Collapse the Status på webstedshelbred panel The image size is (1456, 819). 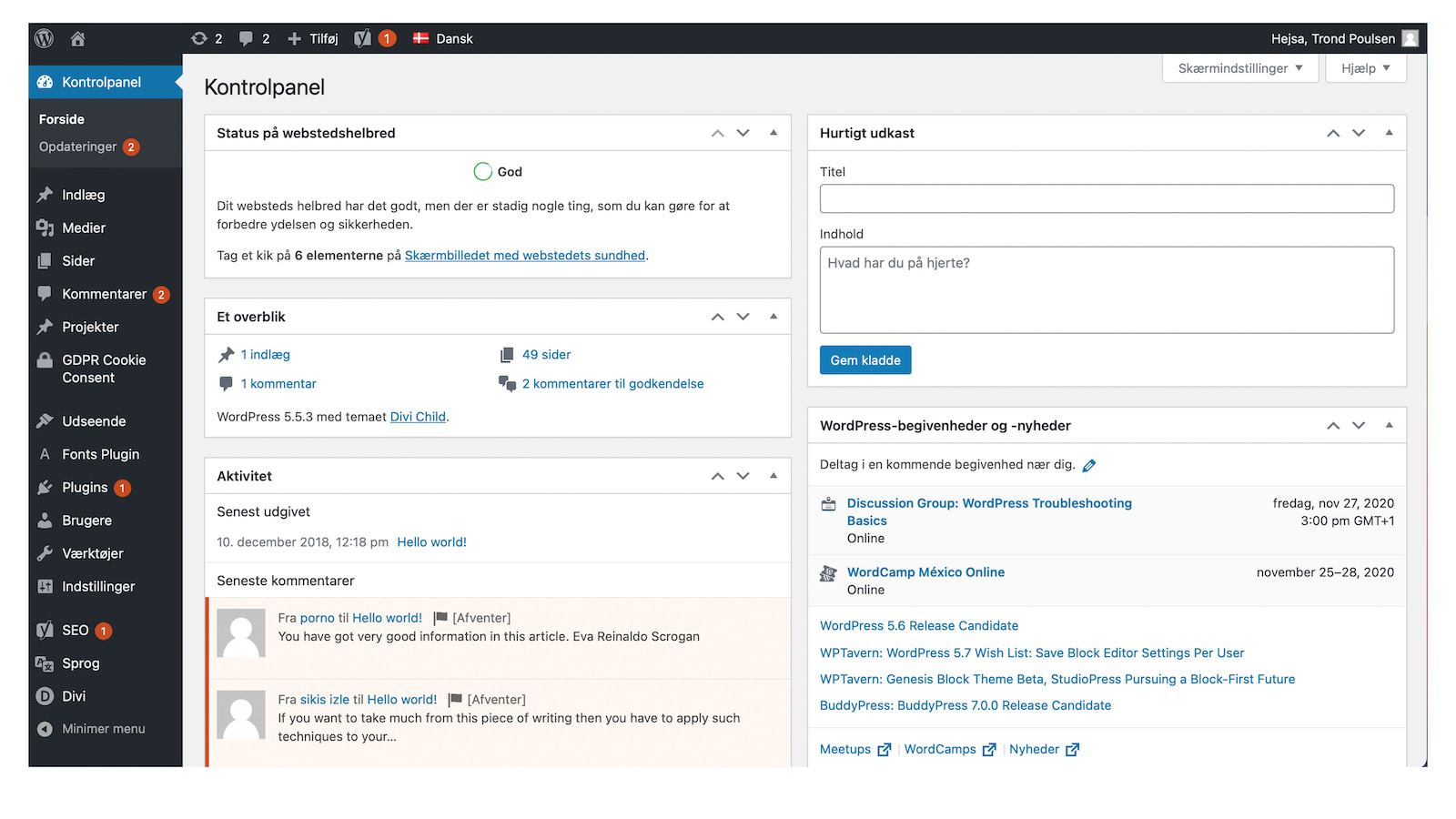click(773, 133)
